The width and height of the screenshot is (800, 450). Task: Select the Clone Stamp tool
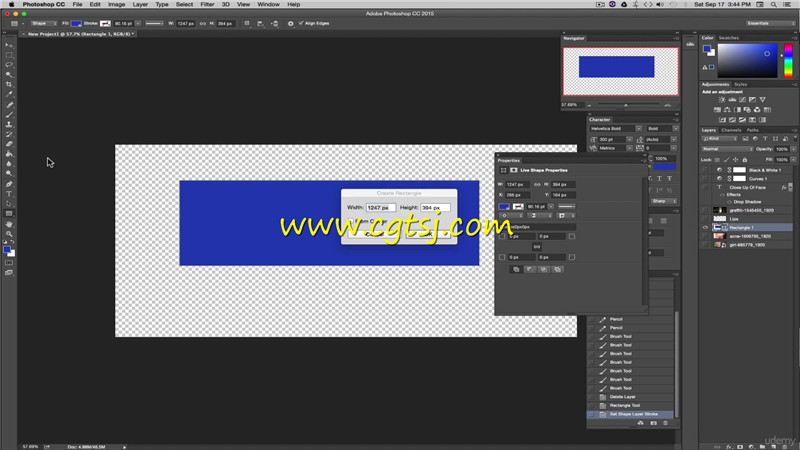pos(9,124)
